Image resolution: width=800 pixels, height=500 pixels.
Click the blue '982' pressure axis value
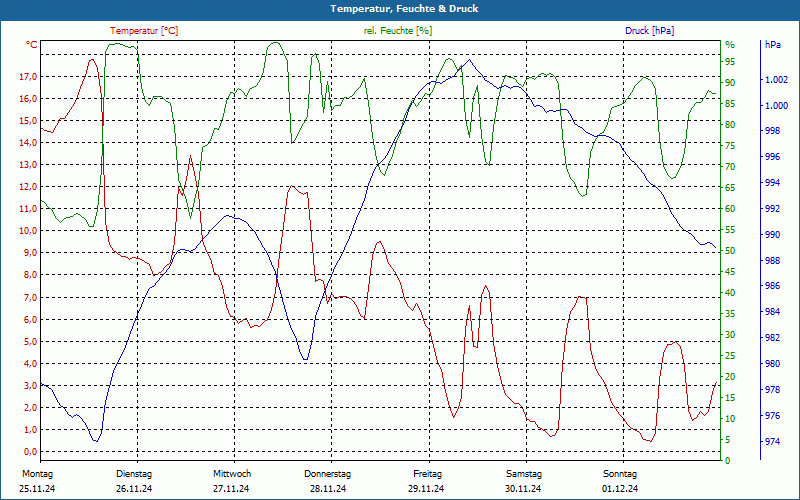tap(773, 338)
